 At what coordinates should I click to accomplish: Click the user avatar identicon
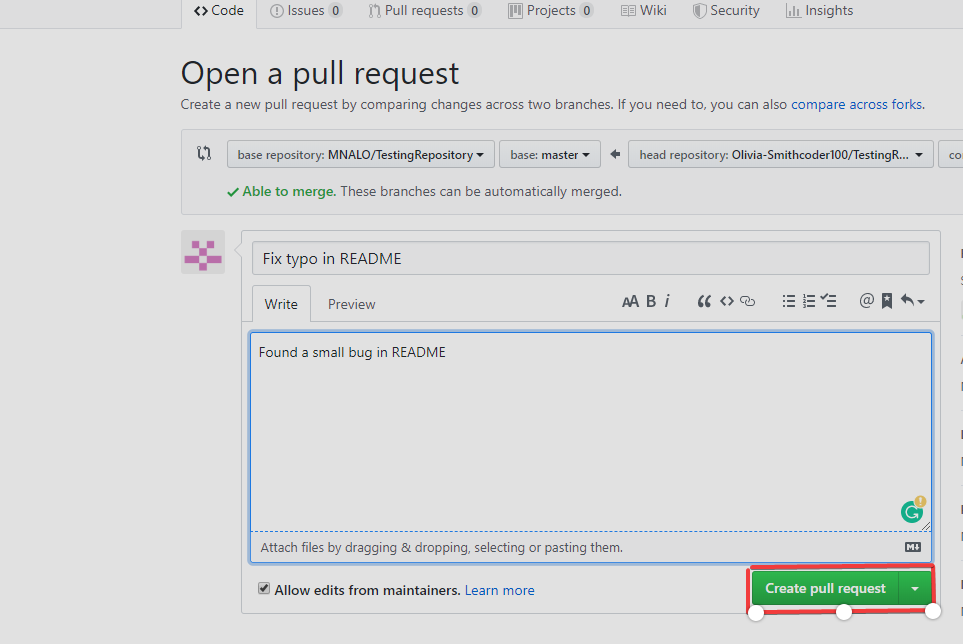pos(203,252)
